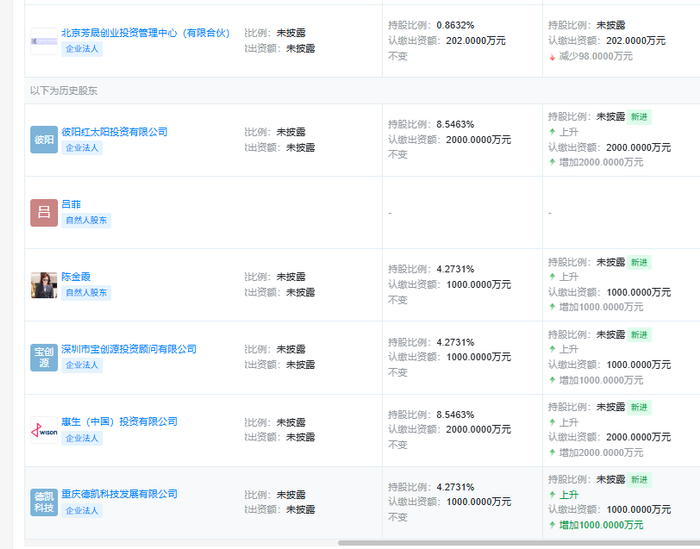This screenshot has width=700, height=549.
Task: Click 企业法人 tag under 彼阳红太阳投资有限公司
Action: tap(82, 148)
